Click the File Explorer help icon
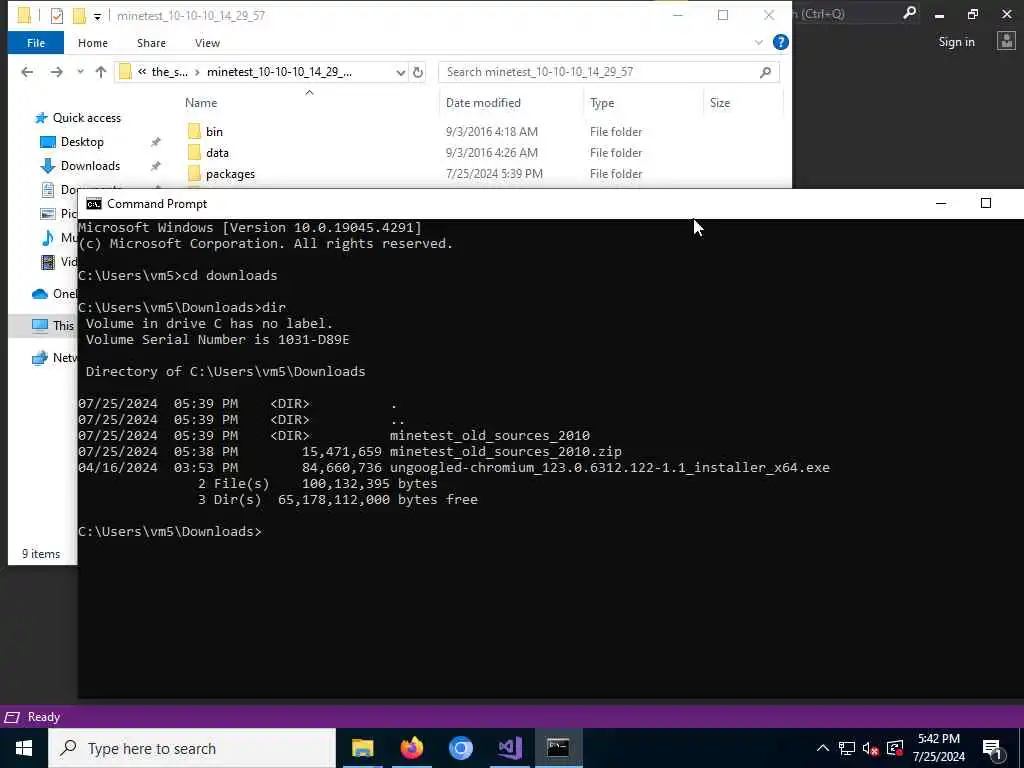 point(780,42)
